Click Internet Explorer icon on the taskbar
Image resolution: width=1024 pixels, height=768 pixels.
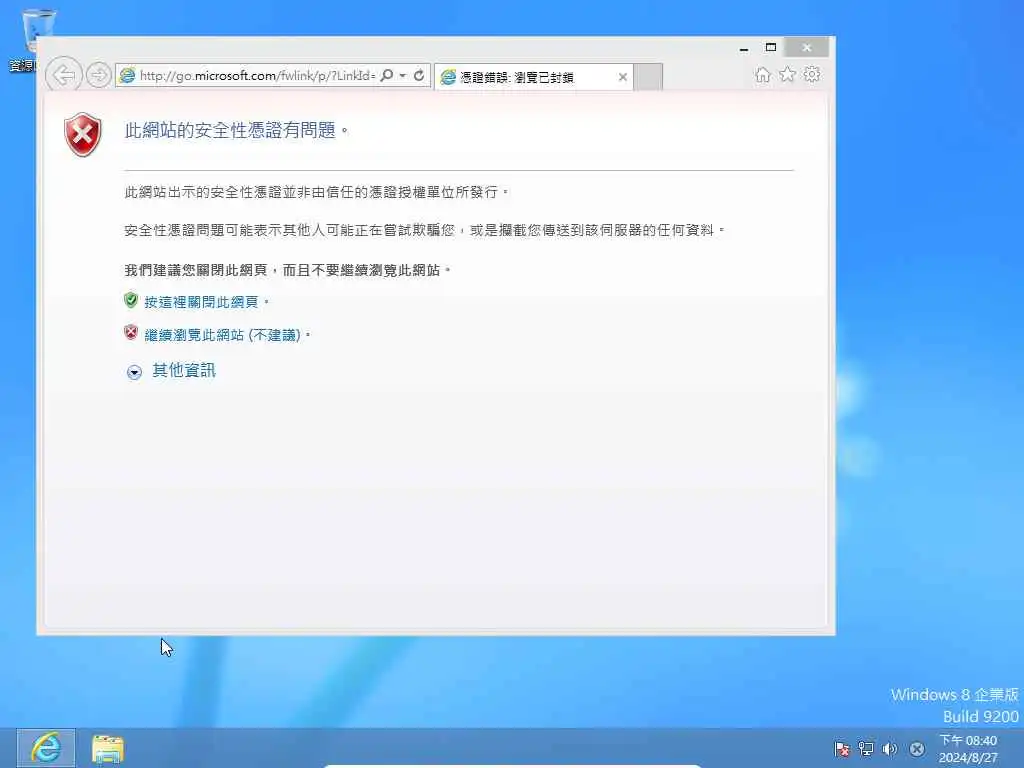coord(46,748)
